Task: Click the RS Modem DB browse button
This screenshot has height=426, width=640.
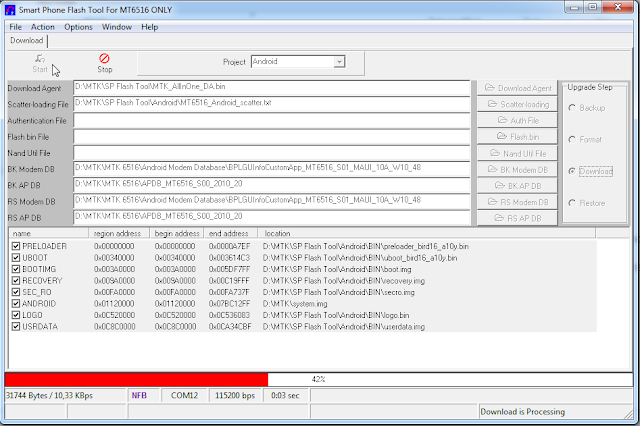Action: pos(517,202)
